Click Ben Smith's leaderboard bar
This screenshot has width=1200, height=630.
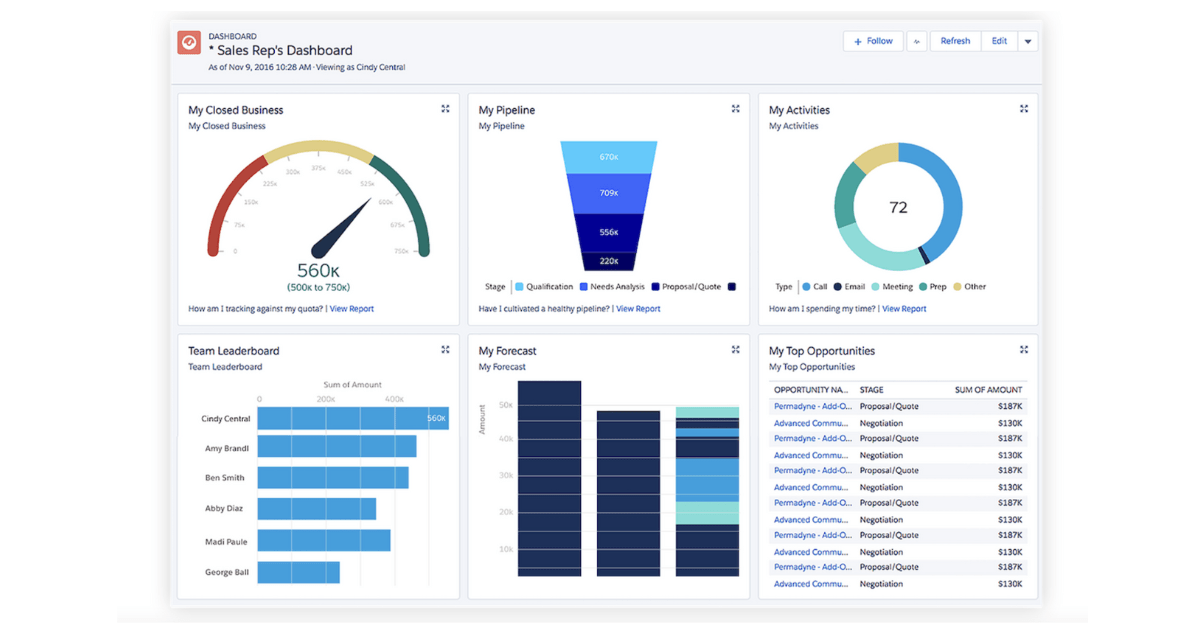click(333, 477)
